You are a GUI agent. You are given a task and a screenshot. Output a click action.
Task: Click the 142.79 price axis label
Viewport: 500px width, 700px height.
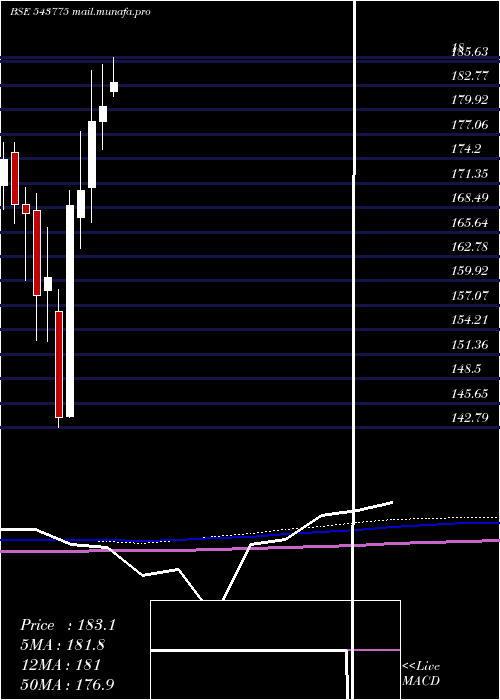[470, 418]
